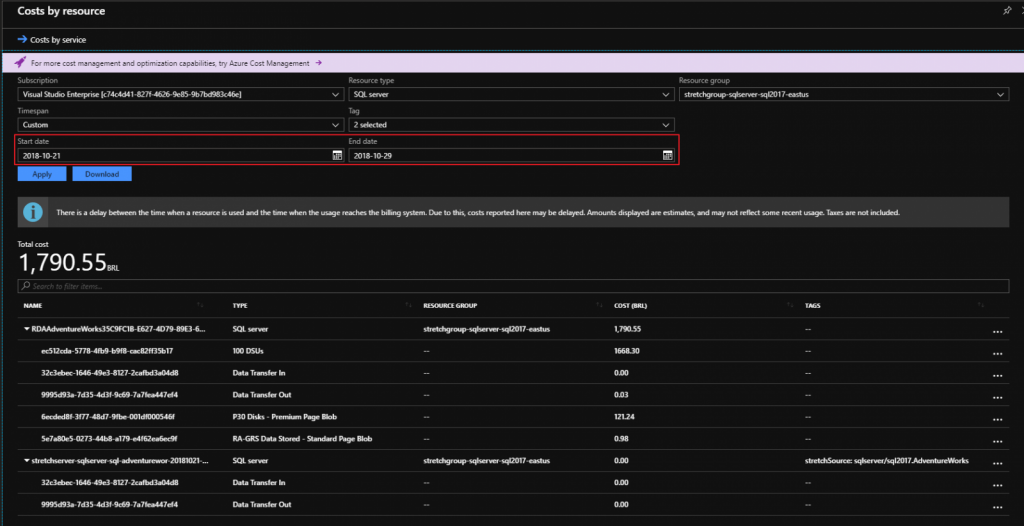Viewport: 1024px width, 526px height.
Task: Click the 100 DSUs type cell
Action: pyautogui.click(x=248, y=351)
